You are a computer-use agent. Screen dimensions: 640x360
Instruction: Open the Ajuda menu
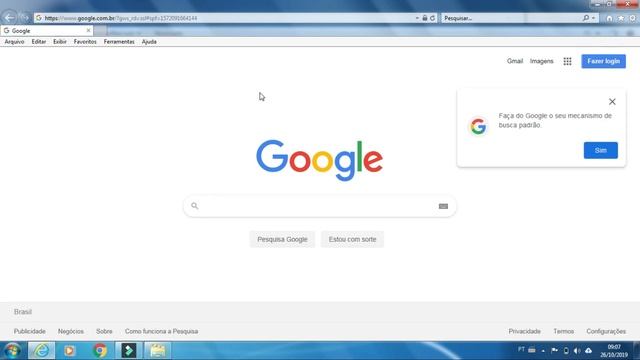tap(149, 42)
